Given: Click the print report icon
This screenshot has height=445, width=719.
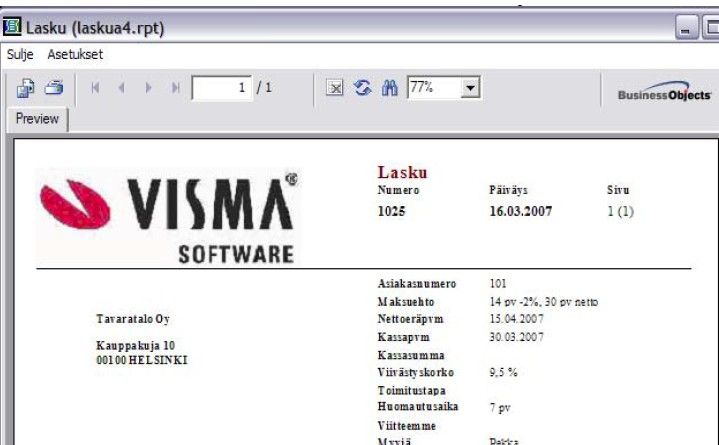Looking at the screenshot, I should (54, 87).
